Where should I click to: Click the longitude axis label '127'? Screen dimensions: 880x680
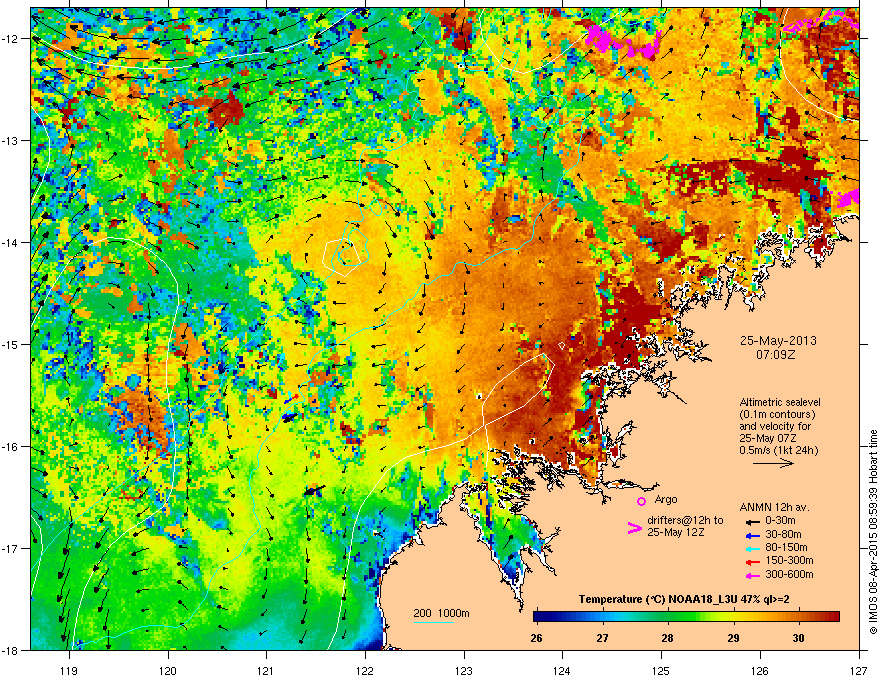click(859, 670)
